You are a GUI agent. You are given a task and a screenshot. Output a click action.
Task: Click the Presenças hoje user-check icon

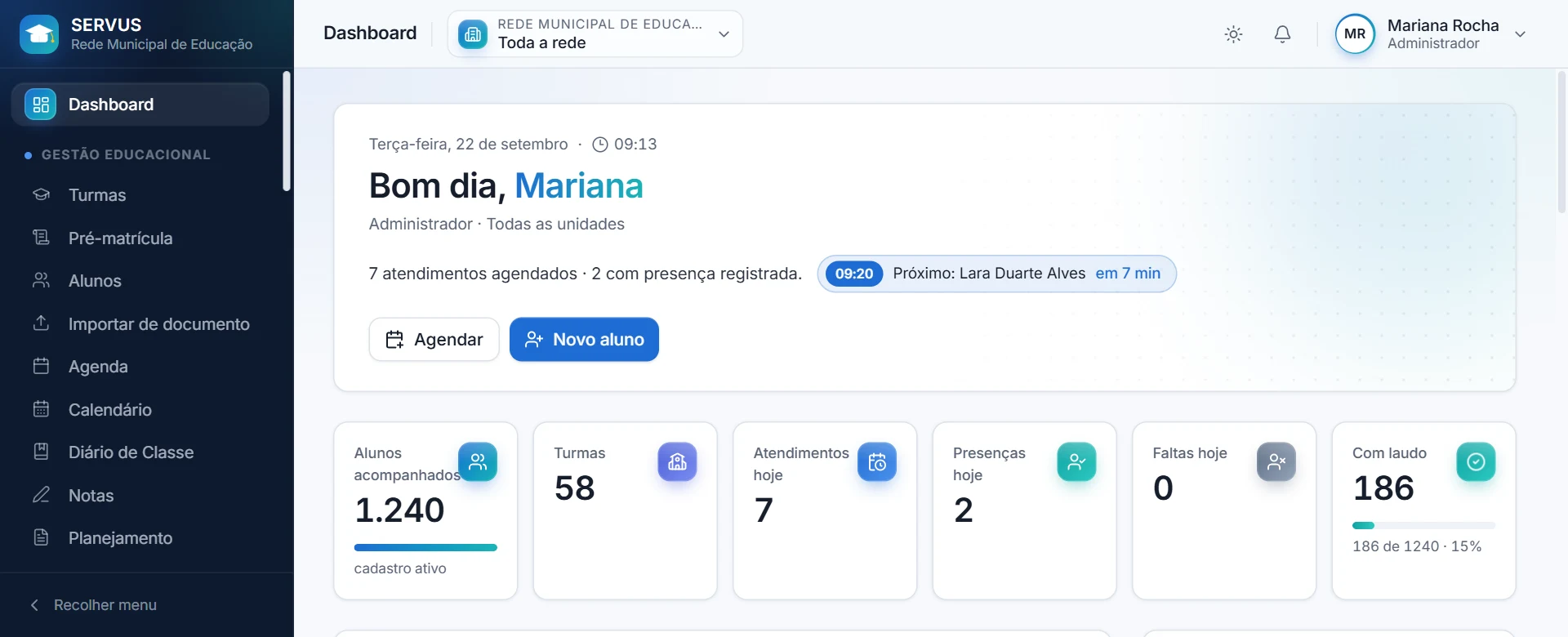click(1076, 462)
